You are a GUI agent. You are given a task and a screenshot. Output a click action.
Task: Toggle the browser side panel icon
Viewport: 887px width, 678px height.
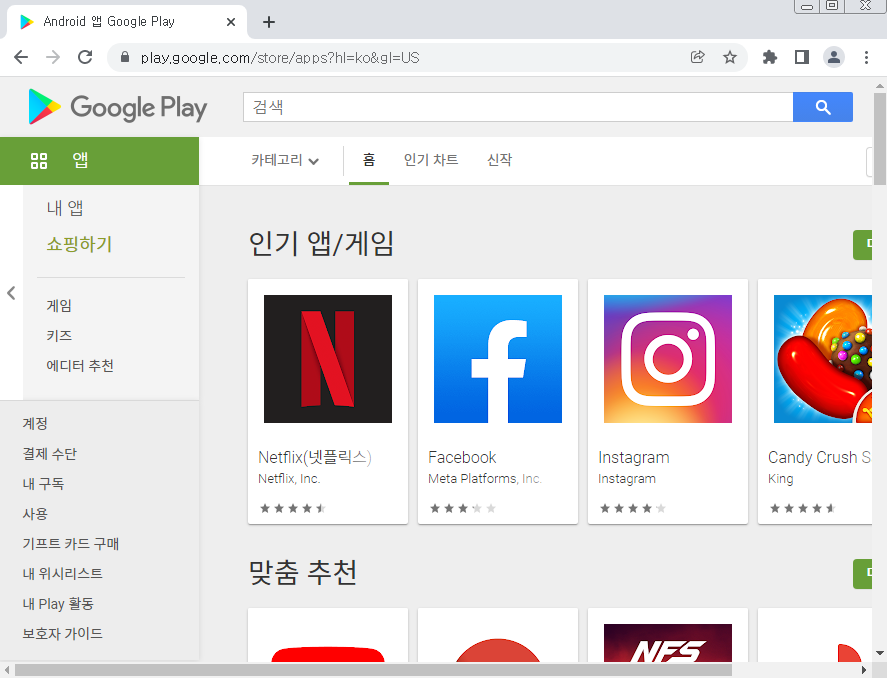click(802, 57)
